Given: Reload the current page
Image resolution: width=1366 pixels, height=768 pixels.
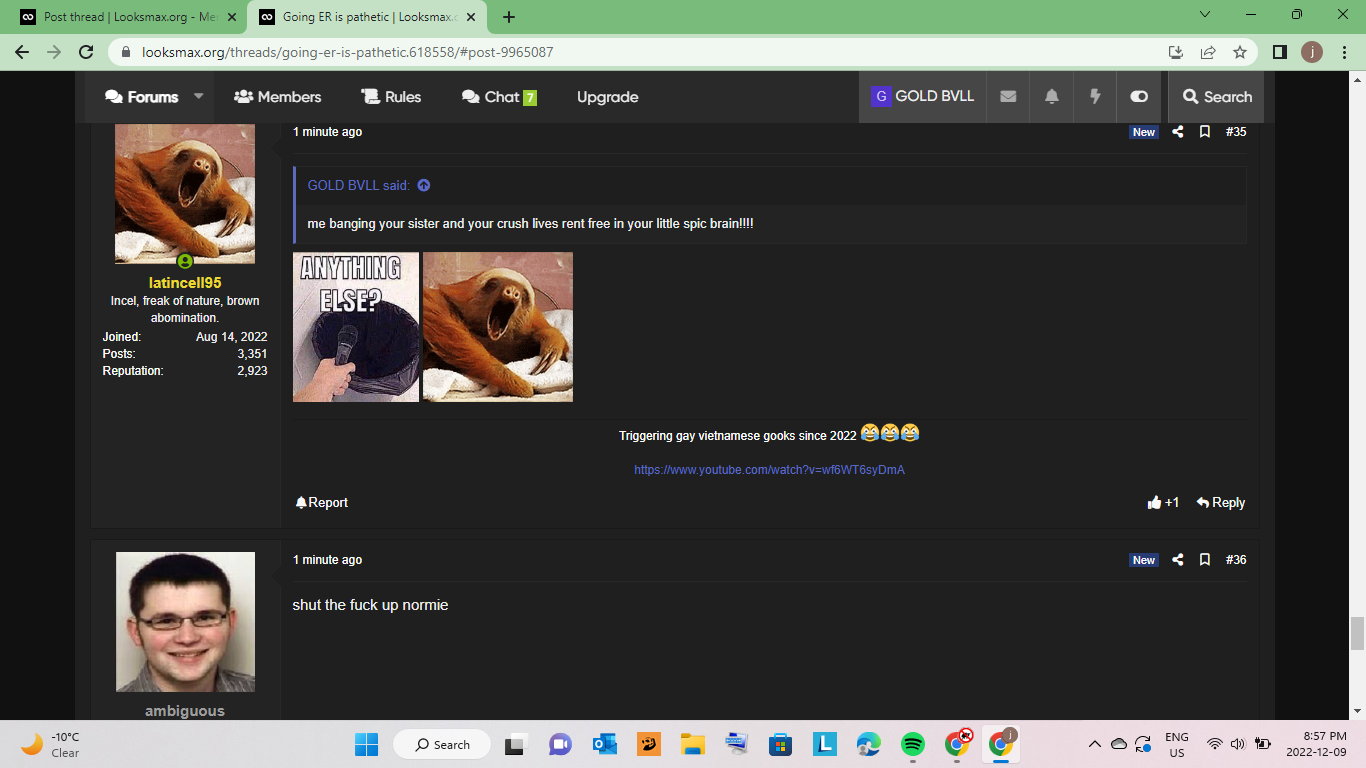Looking at the screenshot, I should click(x=86, y=52).
